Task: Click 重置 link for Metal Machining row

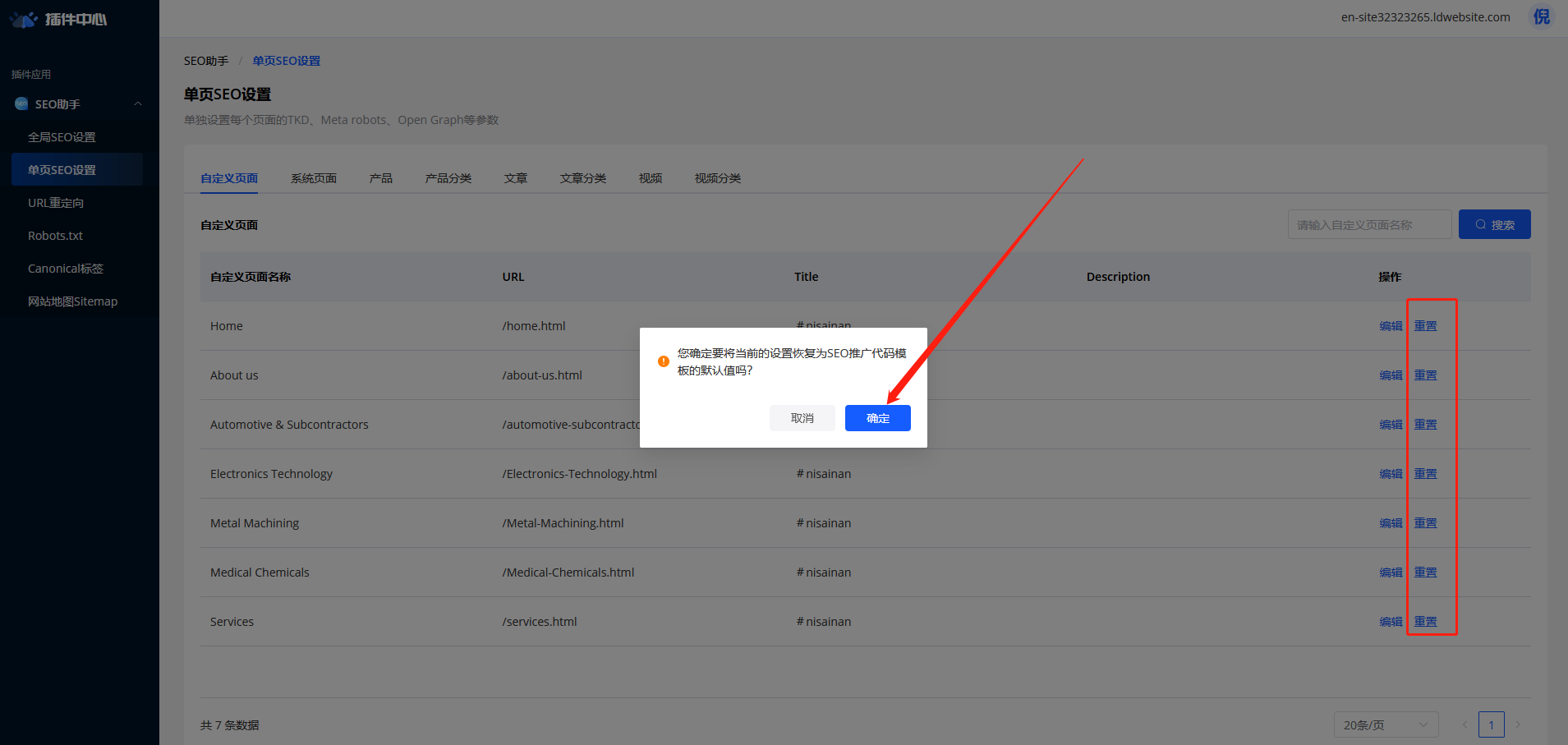Action: 1425,523
